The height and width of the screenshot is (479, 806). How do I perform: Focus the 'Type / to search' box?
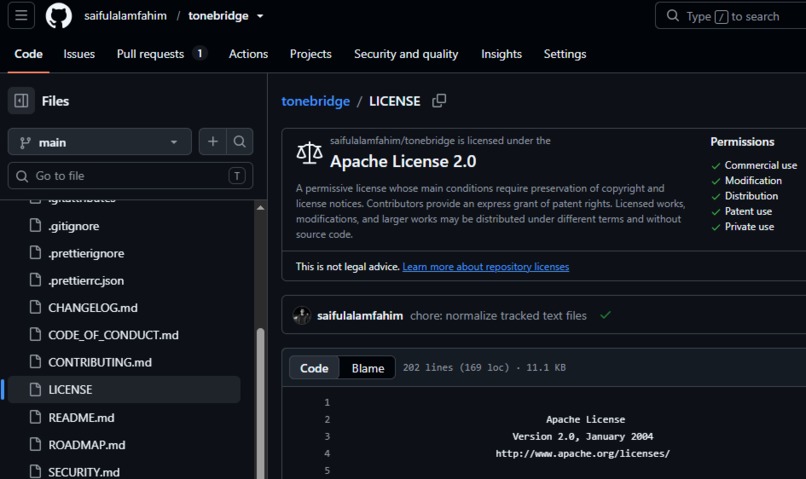pos(730,16)
